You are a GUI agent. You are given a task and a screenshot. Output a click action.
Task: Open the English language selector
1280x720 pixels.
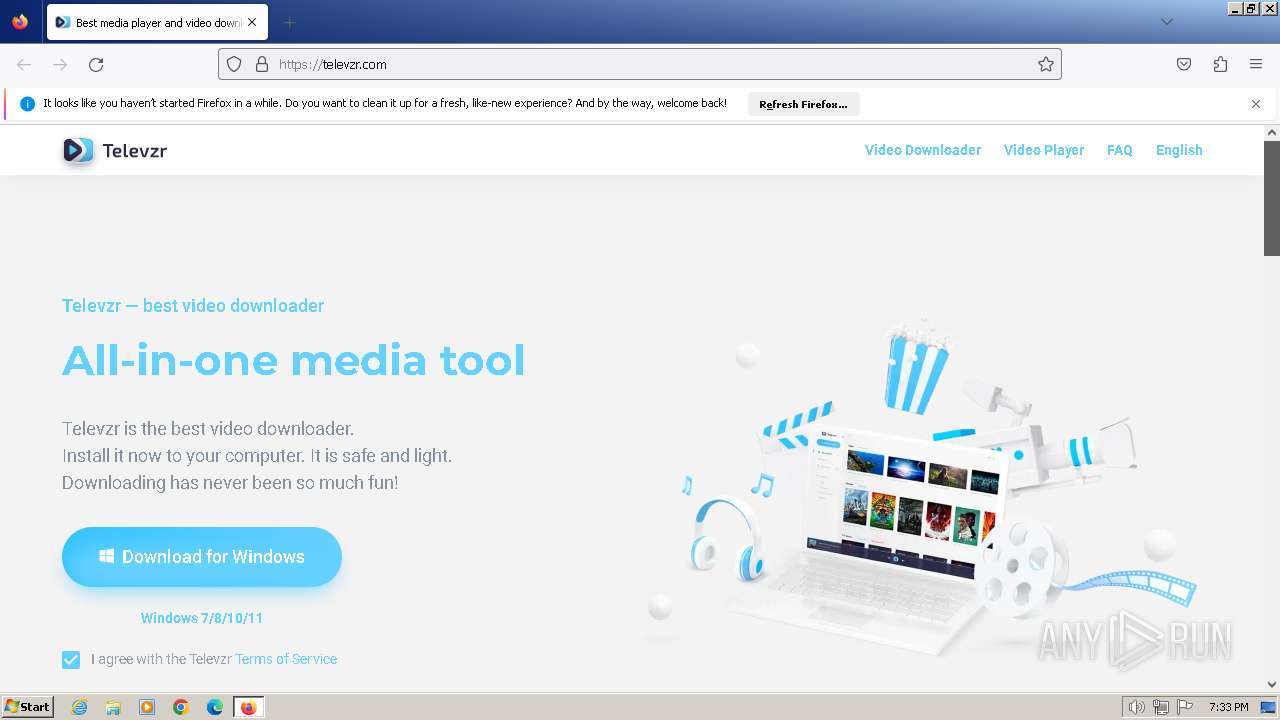[1179, 150]
